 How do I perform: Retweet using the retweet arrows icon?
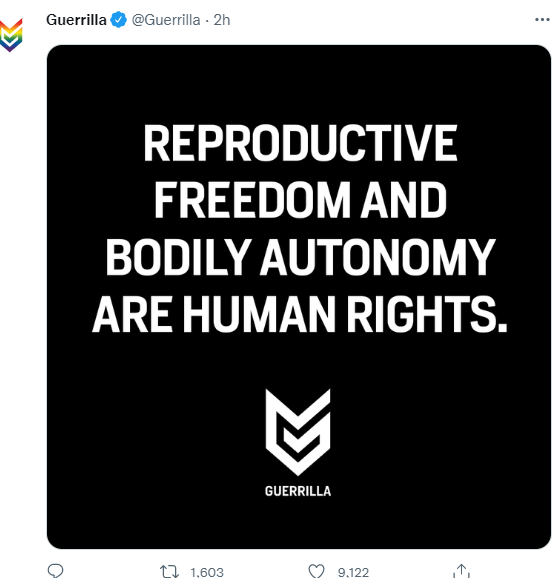click(170, 571)
